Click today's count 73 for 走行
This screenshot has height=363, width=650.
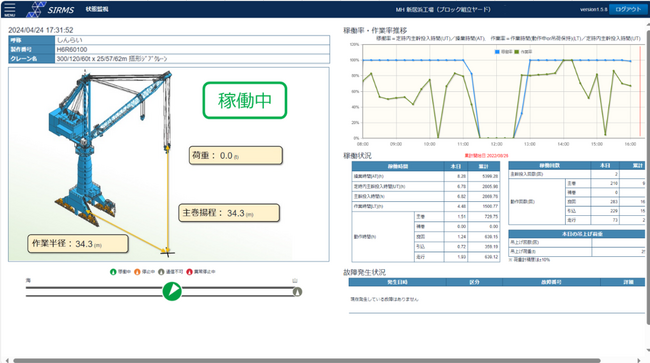point(615,220)
